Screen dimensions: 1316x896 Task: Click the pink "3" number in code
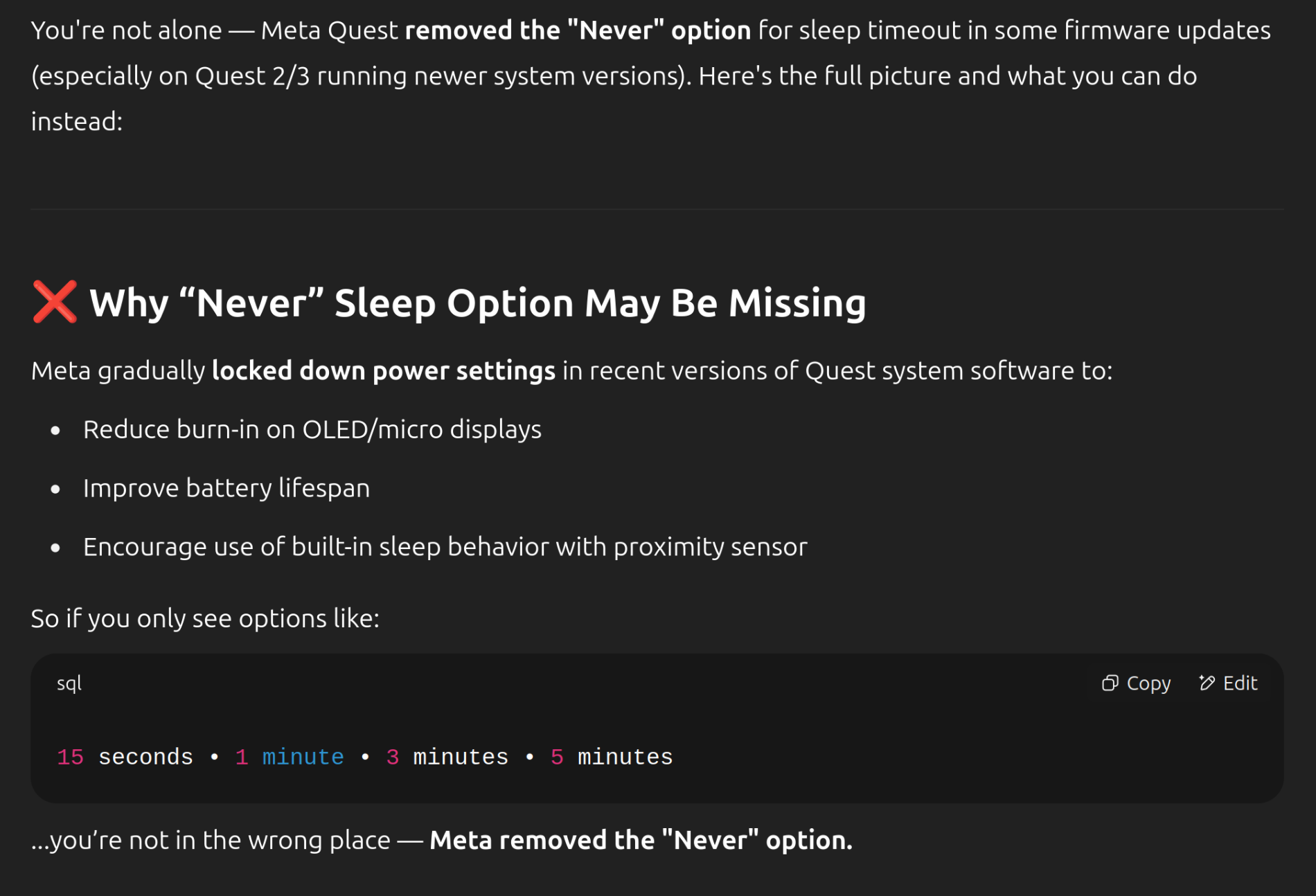pos(393,757)
